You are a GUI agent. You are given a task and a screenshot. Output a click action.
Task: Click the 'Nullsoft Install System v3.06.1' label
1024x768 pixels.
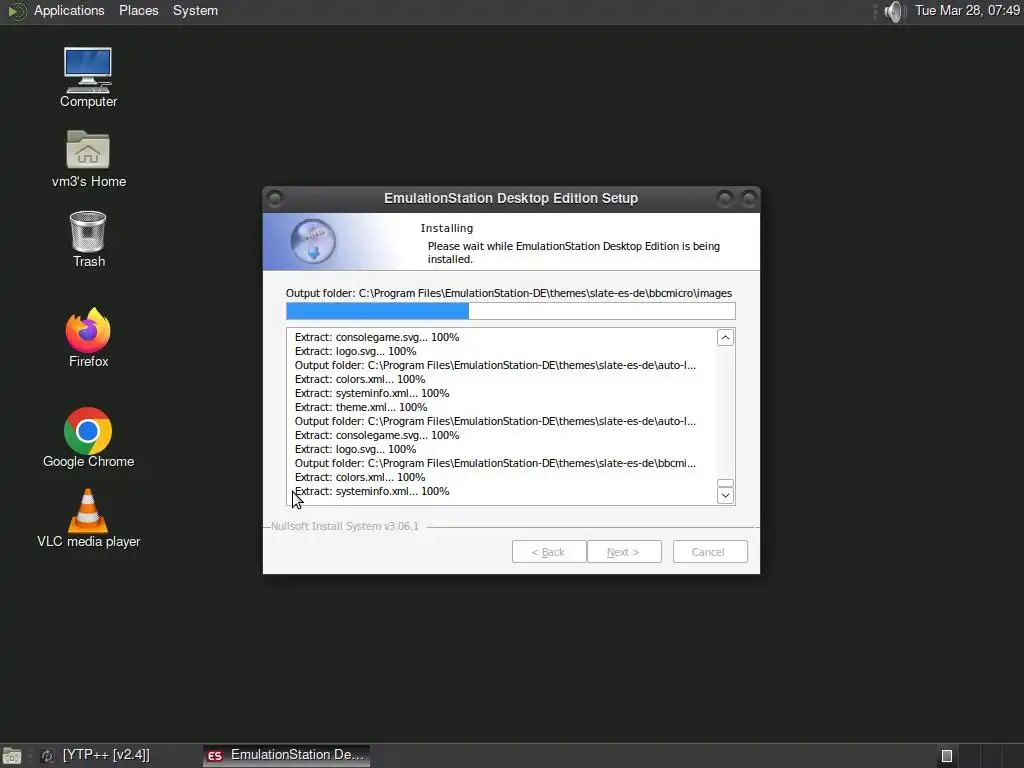[345, 526]
